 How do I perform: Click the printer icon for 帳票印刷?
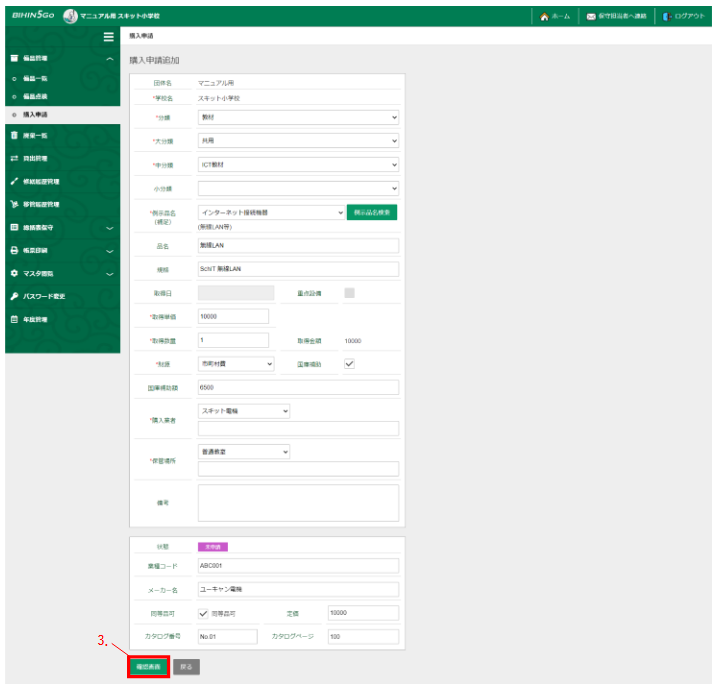point(14,250)
